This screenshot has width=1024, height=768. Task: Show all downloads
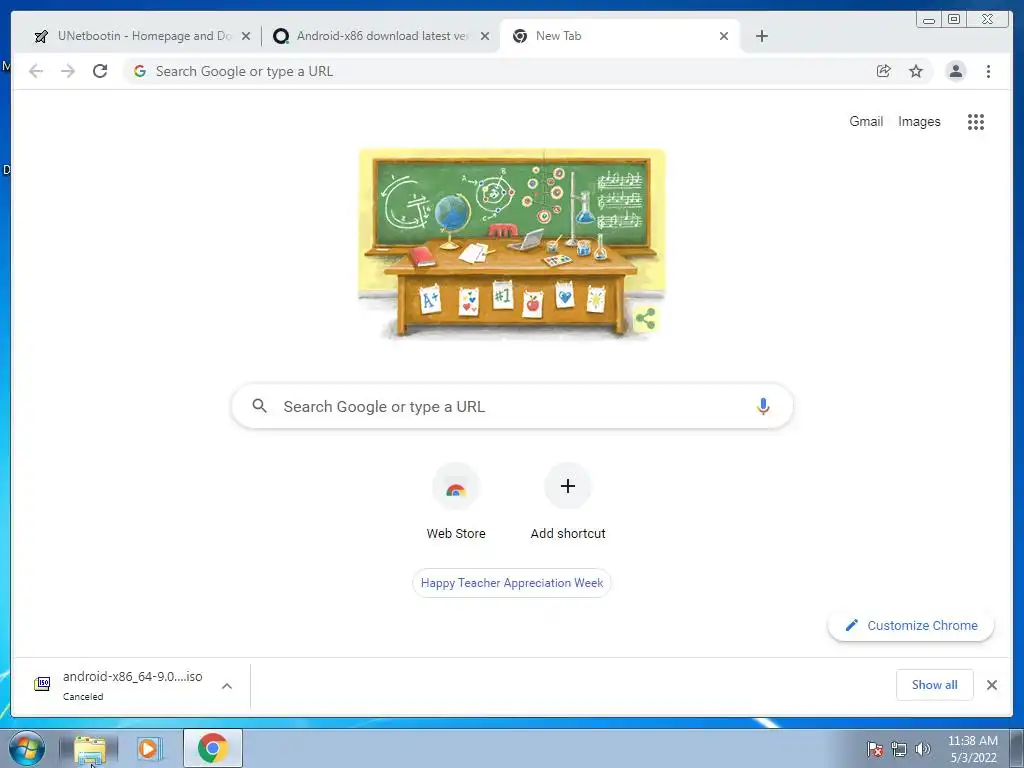pos(935,684)
